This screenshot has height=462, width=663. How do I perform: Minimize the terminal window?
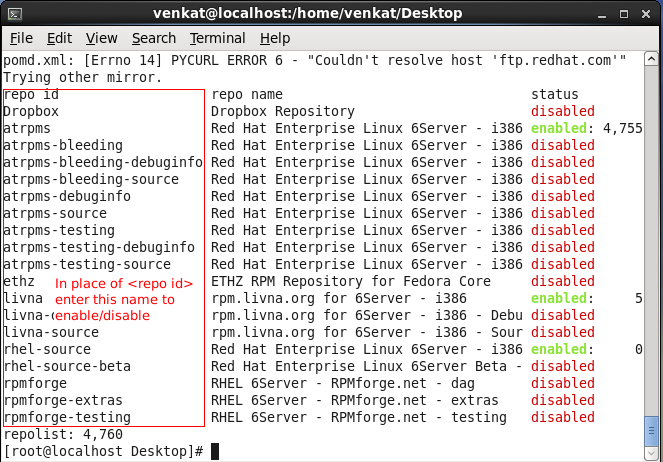point(602,14)
